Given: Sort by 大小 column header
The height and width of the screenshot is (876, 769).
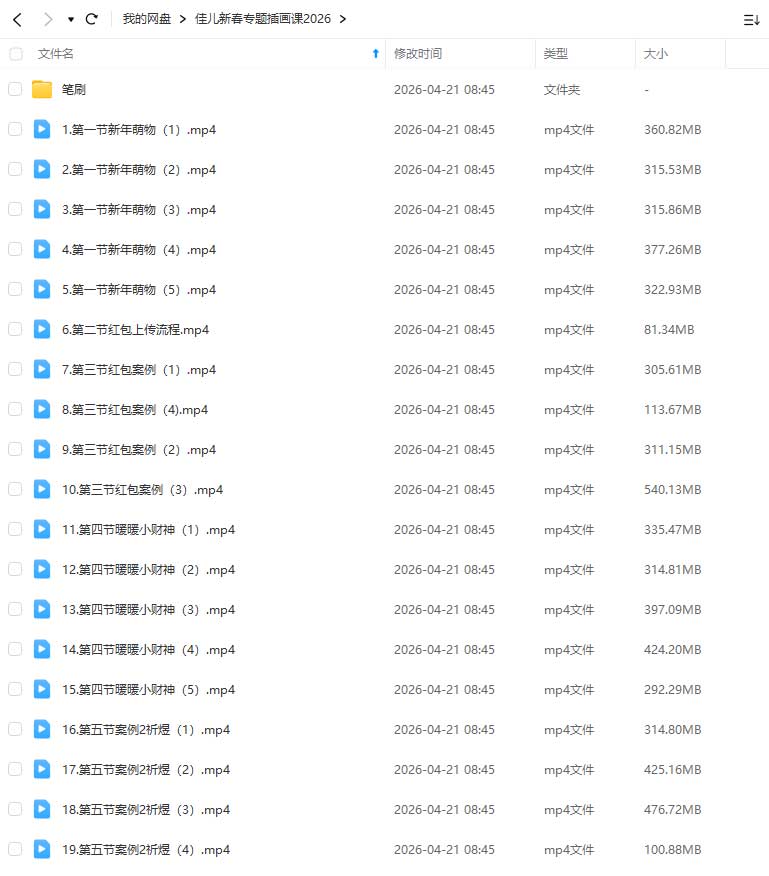Looking at the screenshot, I should [x=656, y=54].
